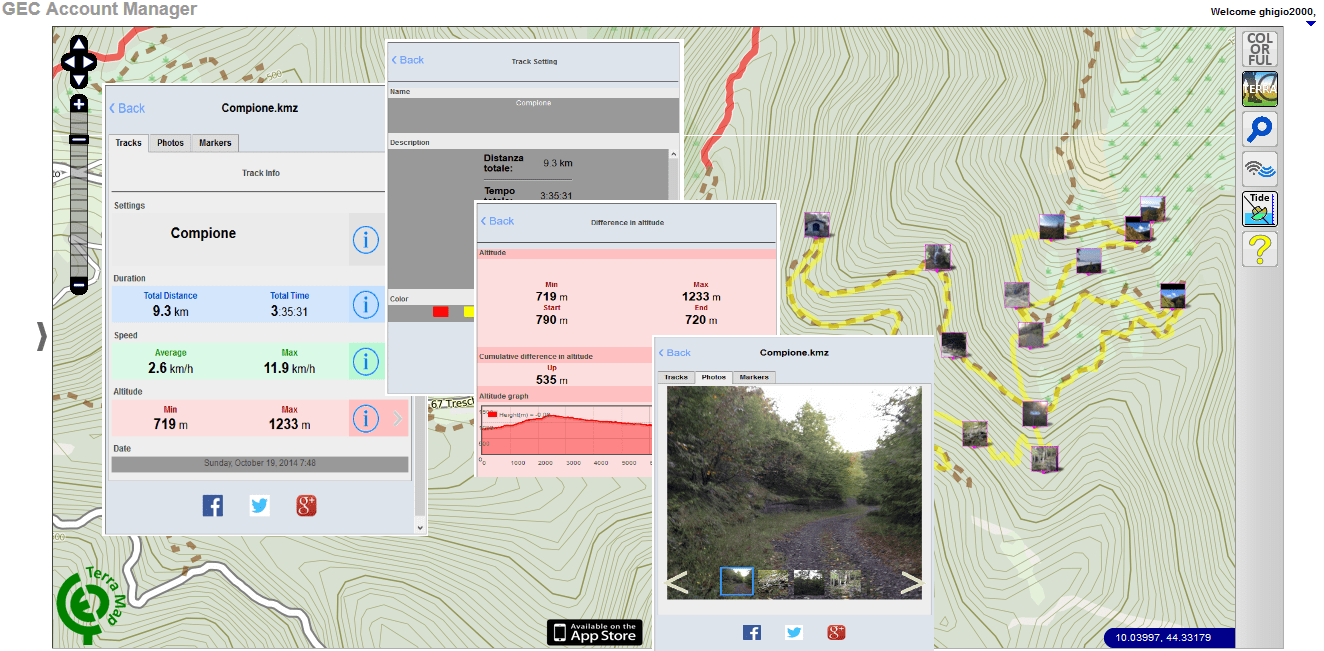The width and height of the screenshot is (1324, 651).
Task: Click the info icon beside Compione name
Action: pos(366,239)
